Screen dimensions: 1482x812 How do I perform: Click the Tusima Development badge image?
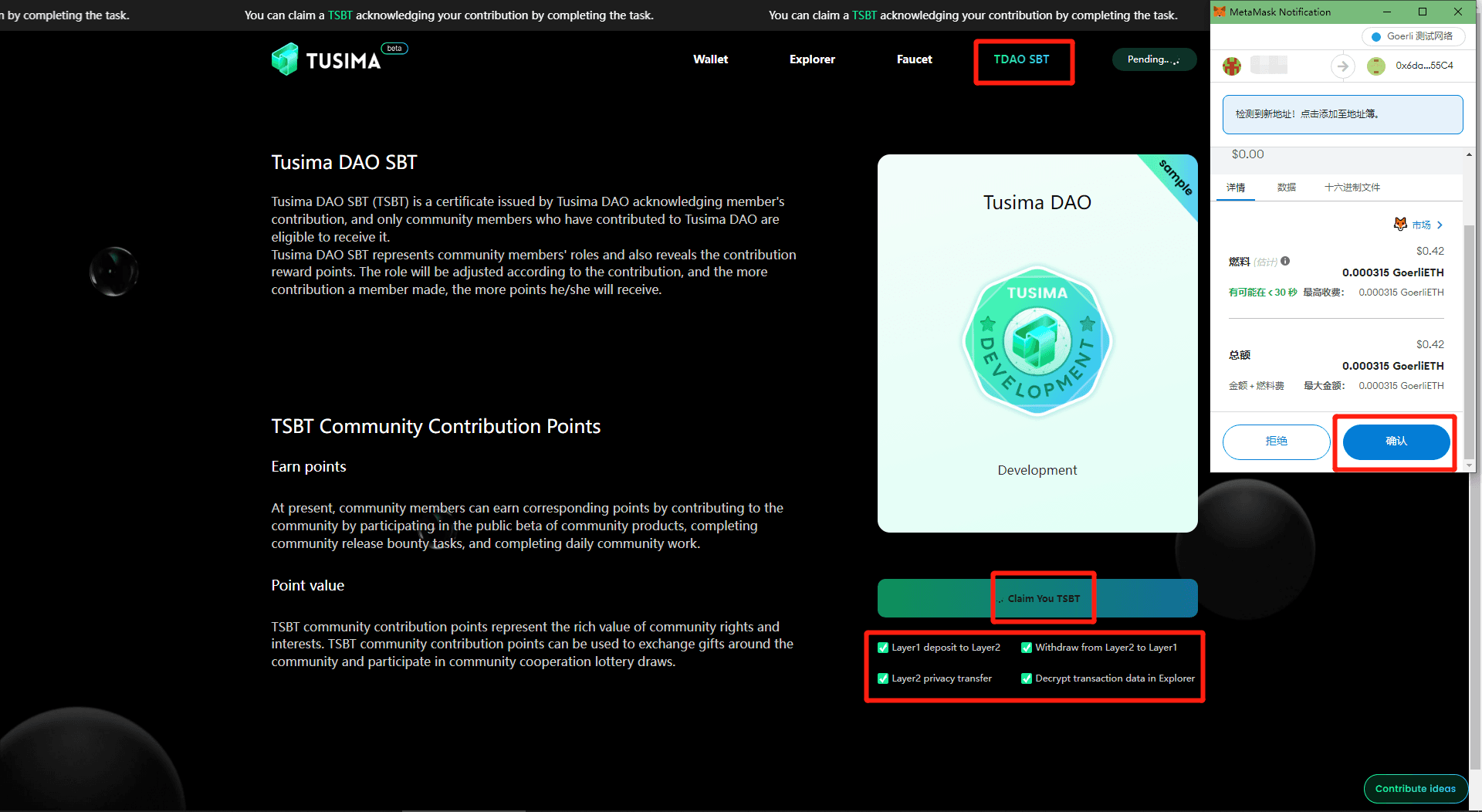coord(1037,341)
